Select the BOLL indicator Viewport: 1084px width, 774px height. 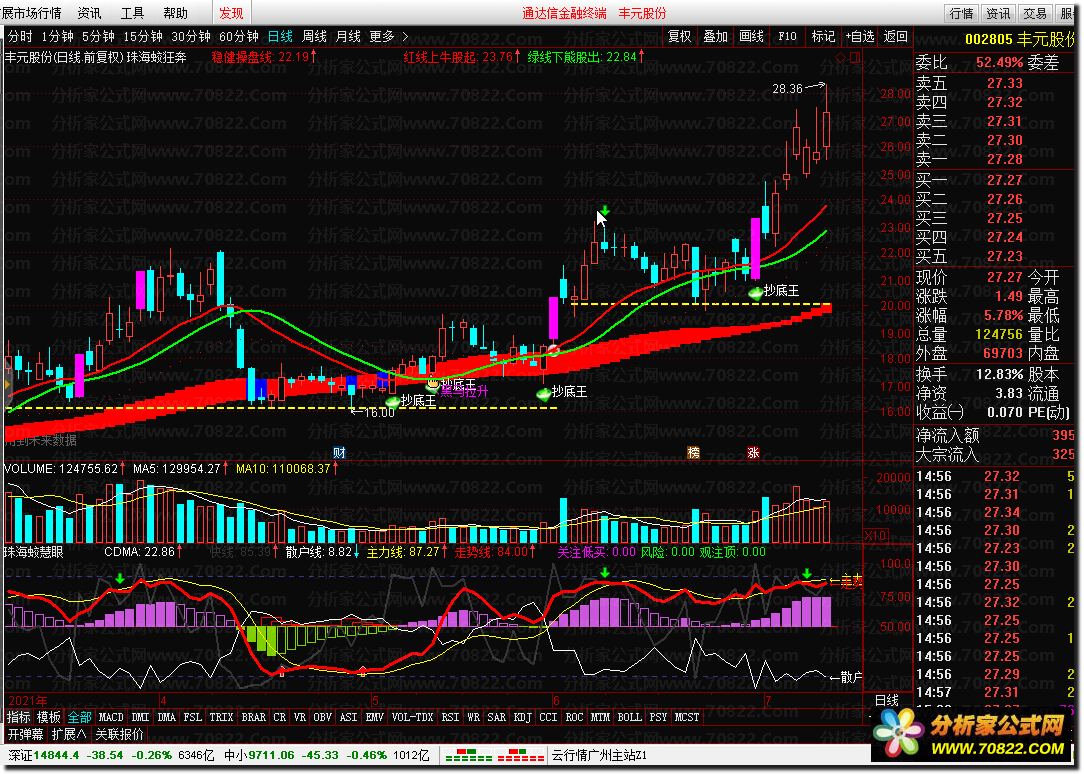(x=629, y=717)
